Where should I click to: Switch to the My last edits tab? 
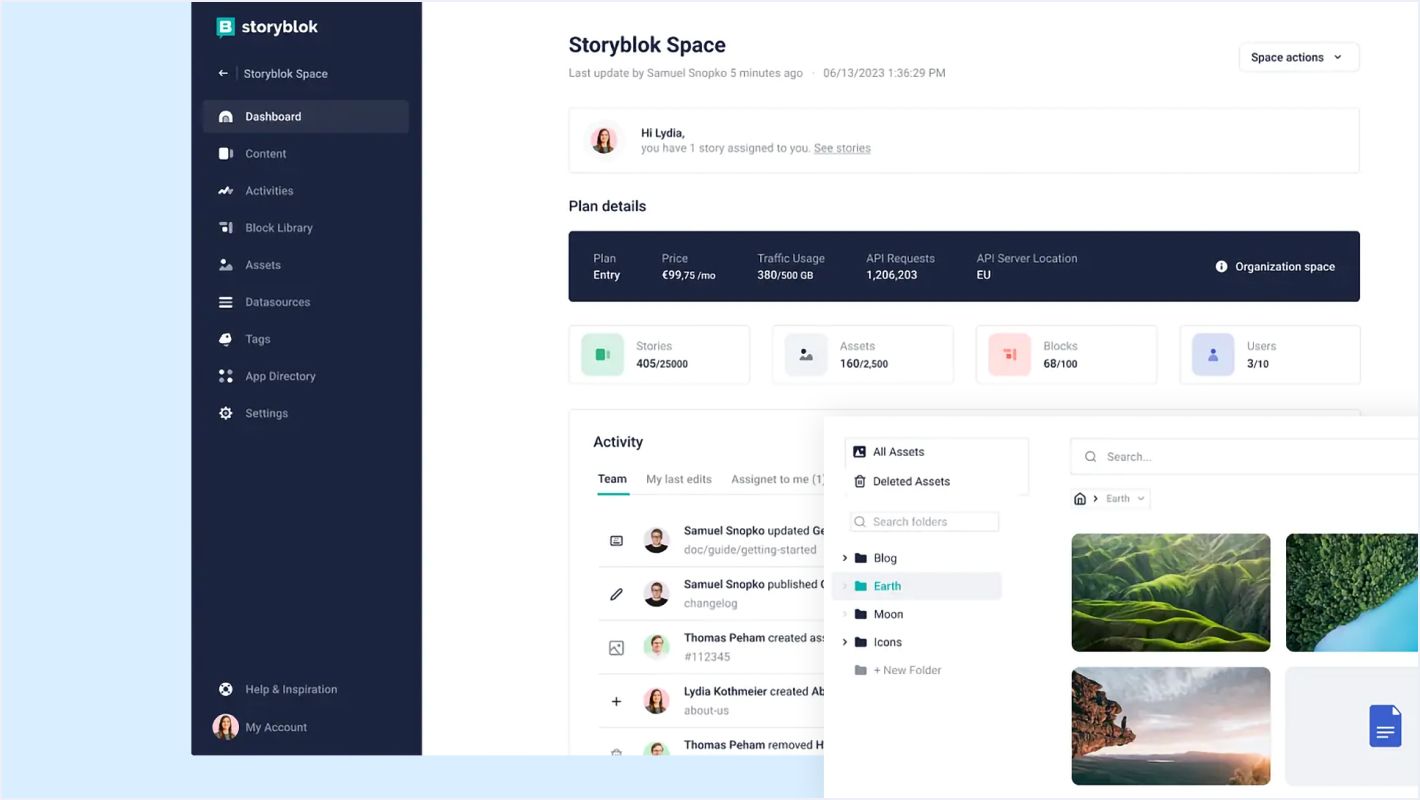(678, 479)
